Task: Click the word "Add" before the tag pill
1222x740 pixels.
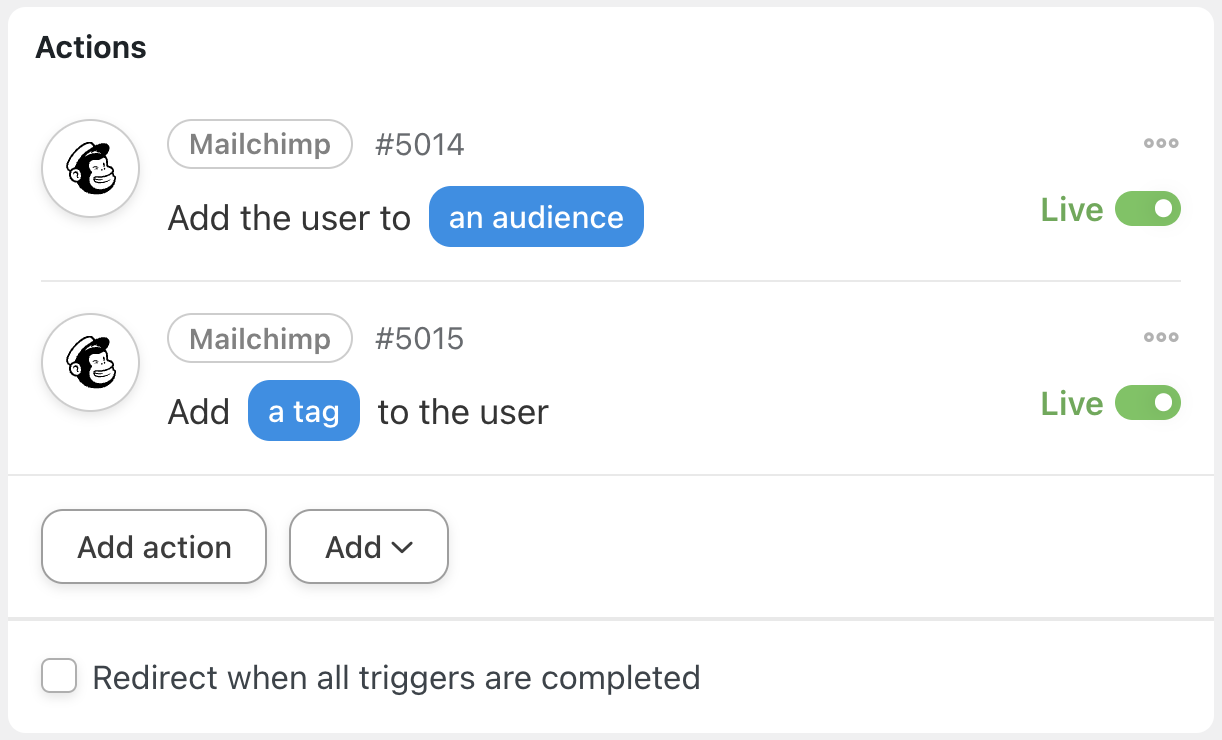Action: point(198,412)
